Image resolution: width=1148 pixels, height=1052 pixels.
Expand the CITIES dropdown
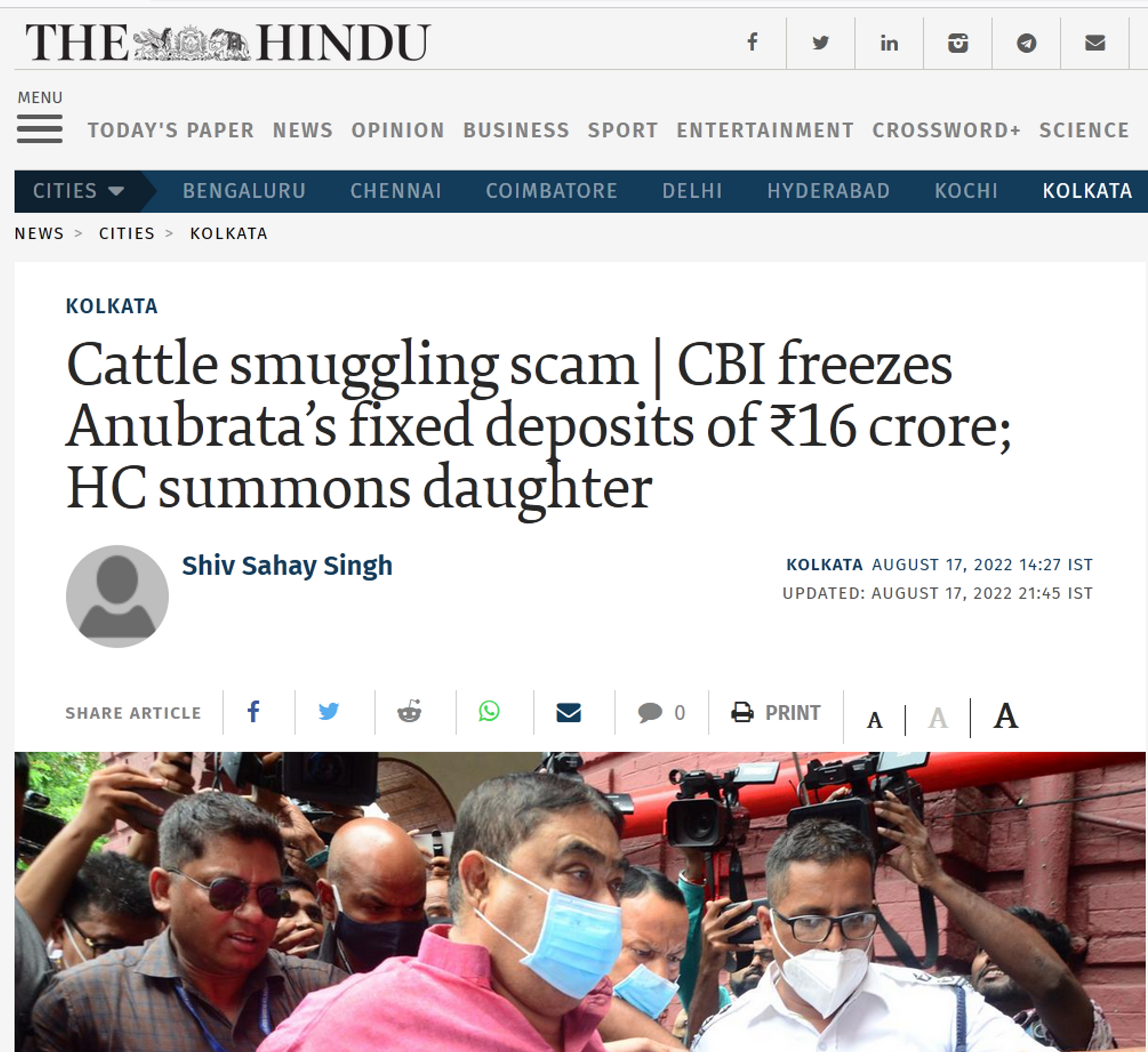(78, 191)
